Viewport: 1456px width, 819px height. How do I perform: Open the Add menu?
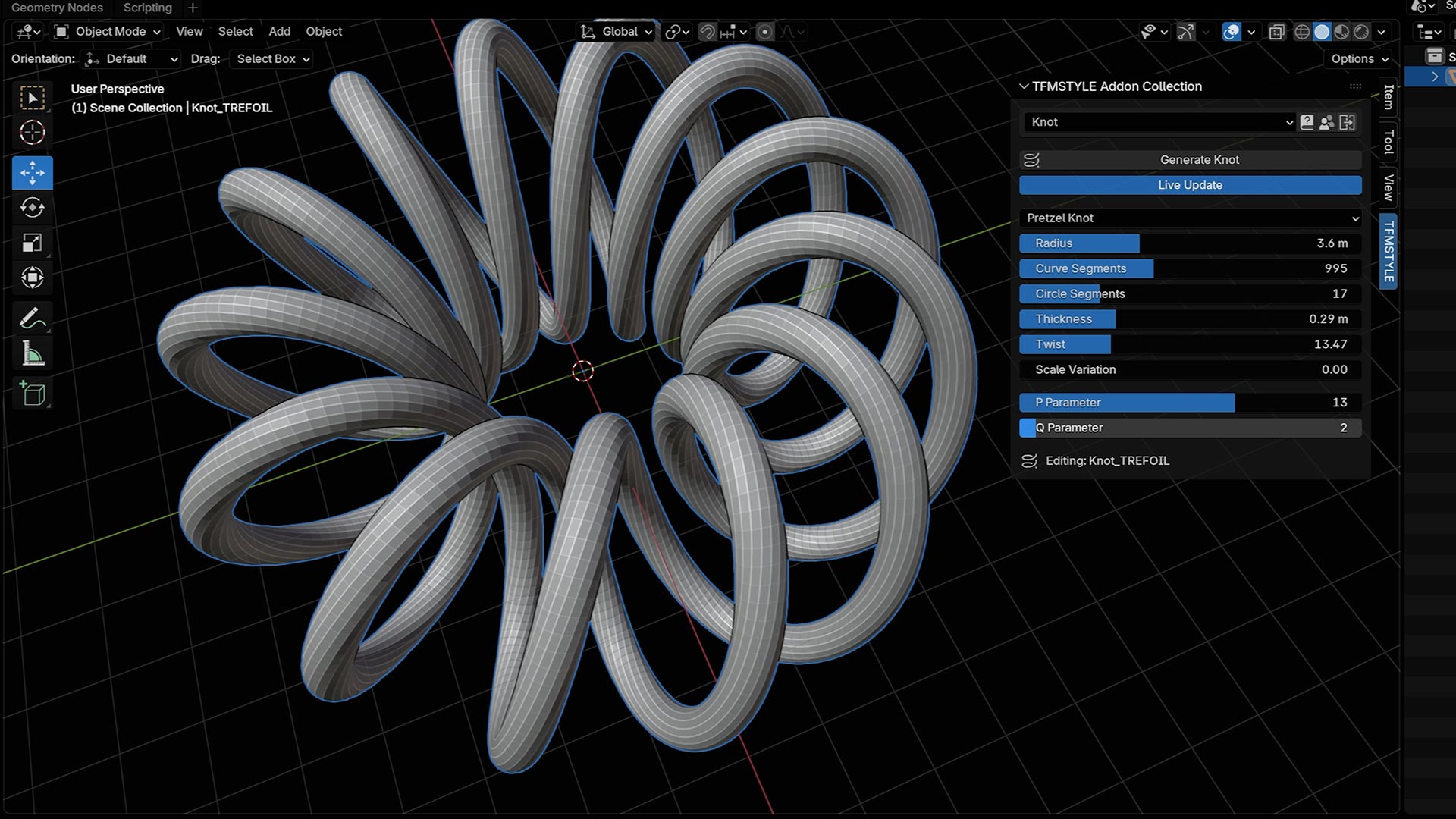pyautogui.click(x=279, y=32)
